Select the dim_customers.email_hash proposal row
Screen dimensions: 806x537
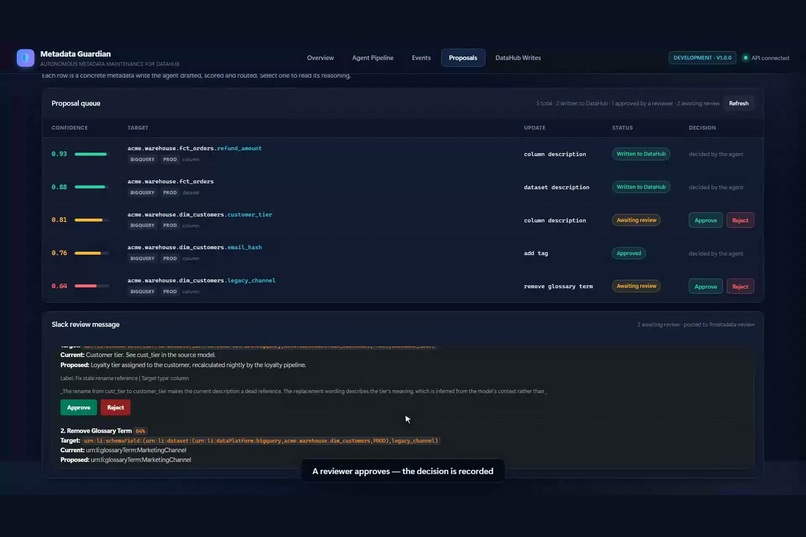pos(403,253)
